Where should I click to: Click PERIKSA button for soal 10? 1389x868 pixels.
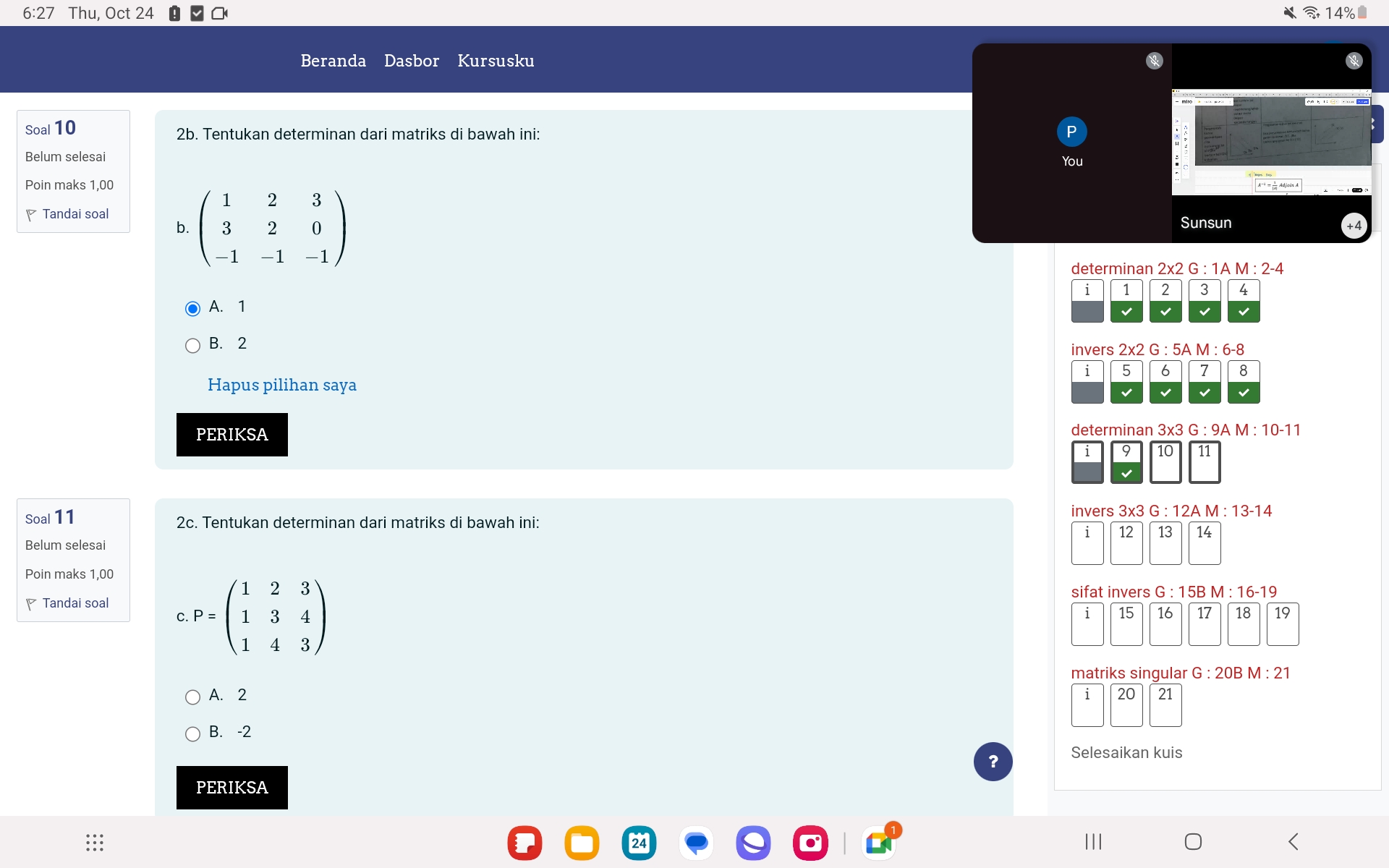(x=231, y=434)
